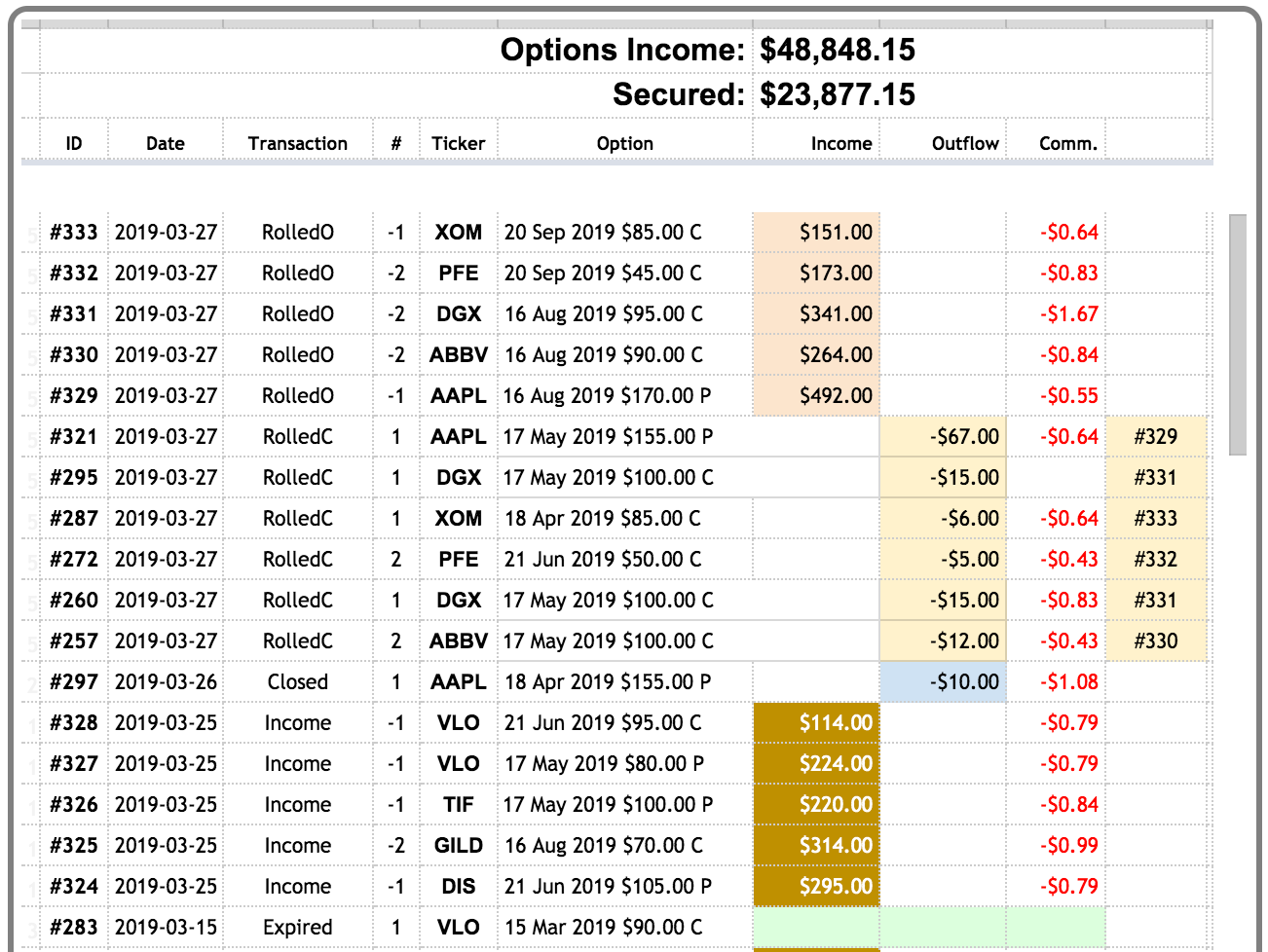Click the vertical scrollbar thumb
1268x952 pixels.
pos(1238,335)
